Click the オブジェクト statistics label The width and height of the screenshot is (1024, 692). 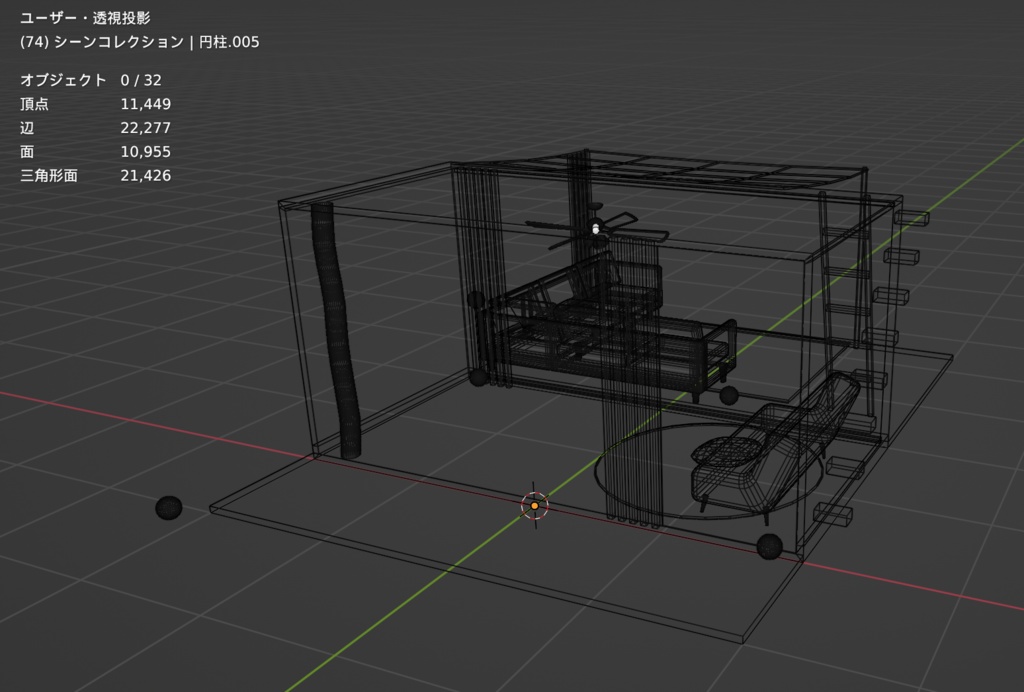click(63, 80)
